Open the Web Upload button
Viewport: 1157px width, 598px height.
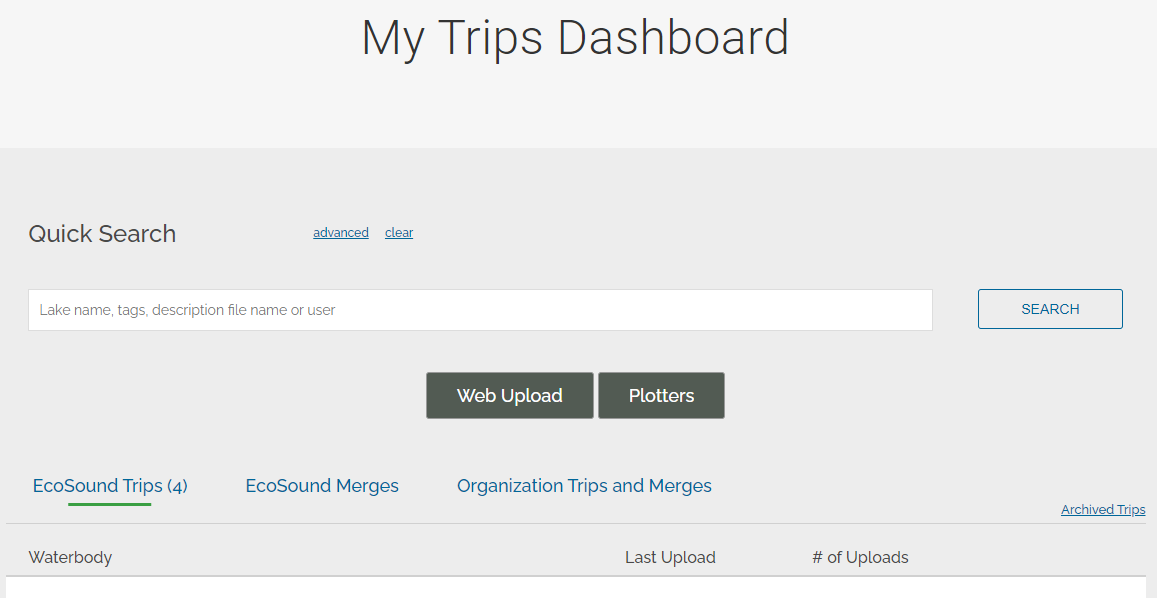(510, 396)
